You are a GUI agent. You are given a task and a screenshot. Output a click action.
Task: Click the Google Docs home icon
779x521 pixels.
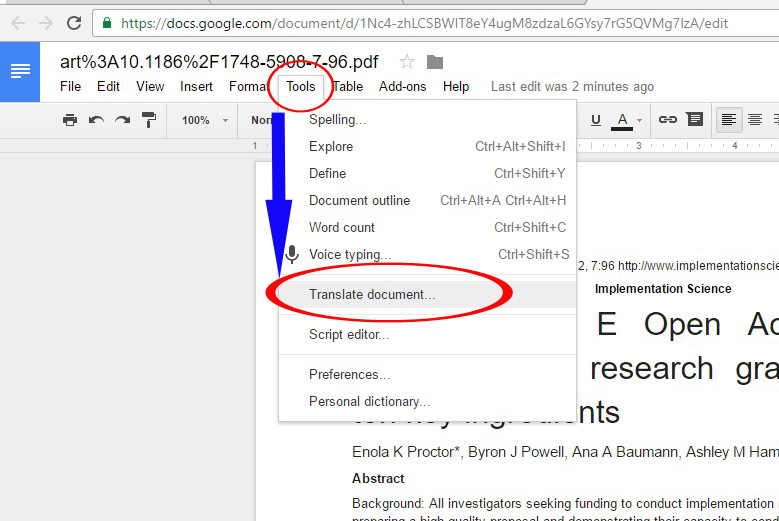click(20, 72)
